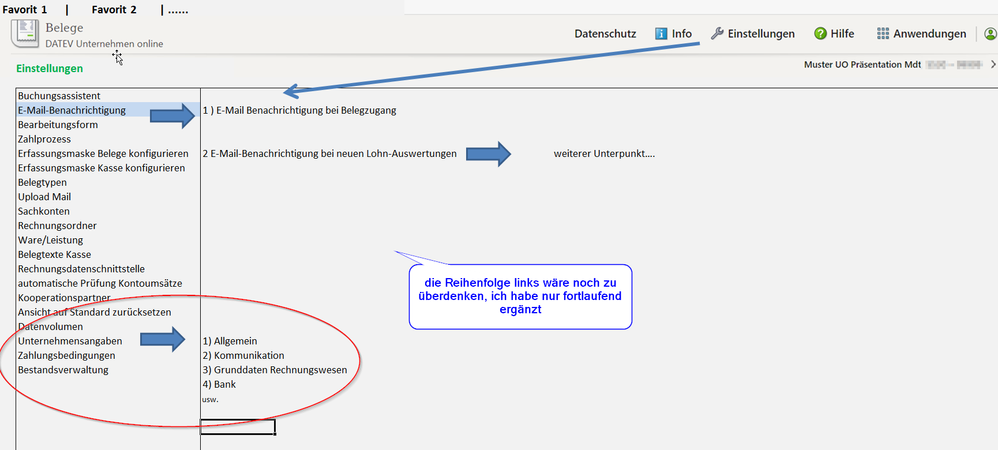Viewport: 998px width, 450px height.
Task: Click the user profile icon
Action: pyautogui.click(x=990, y=34)
